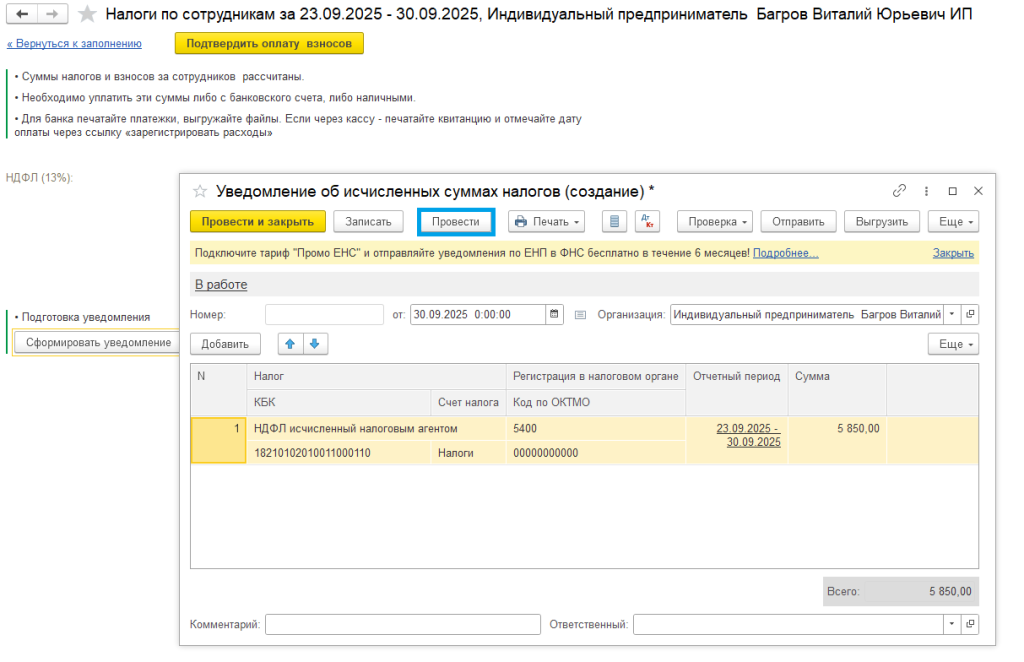Open the Организация field's linked record

tap(970, 314)
